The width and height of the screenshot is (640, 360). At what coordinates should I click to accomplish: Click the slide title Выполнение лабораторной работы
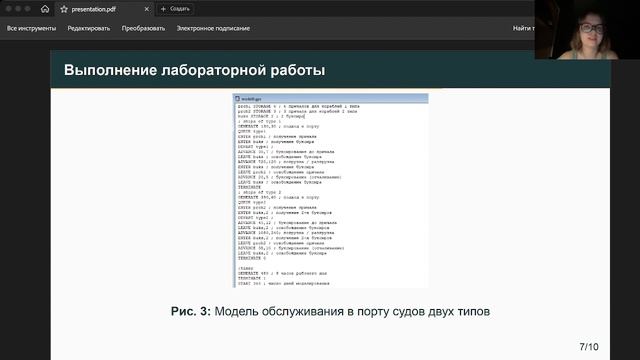(x=194, y=70)
